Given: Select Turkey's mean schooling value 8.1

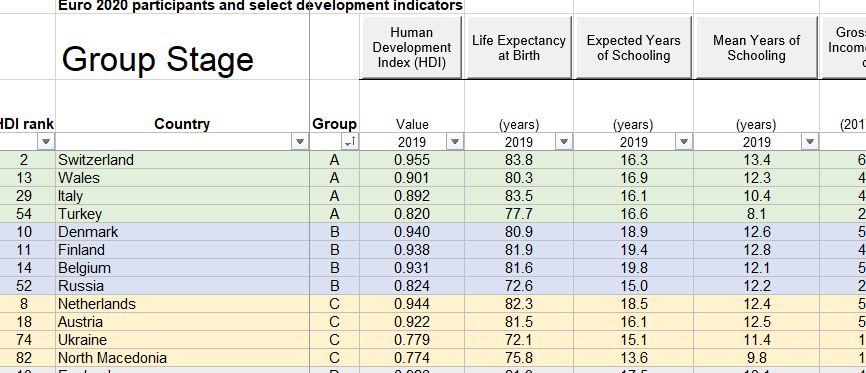Looking at the screenshot, I should 756,213.
